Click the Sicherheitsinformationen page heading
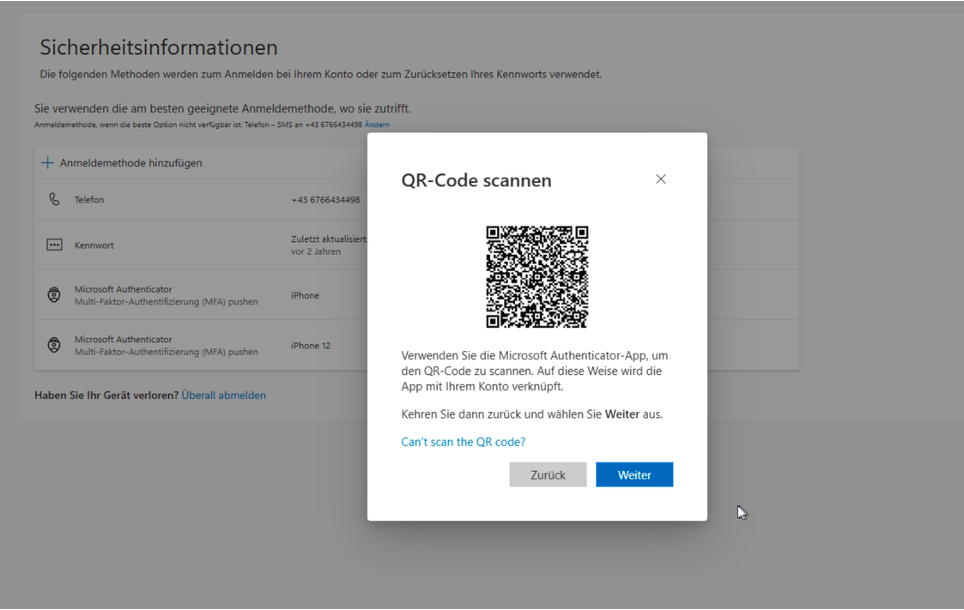 (159, 48)
